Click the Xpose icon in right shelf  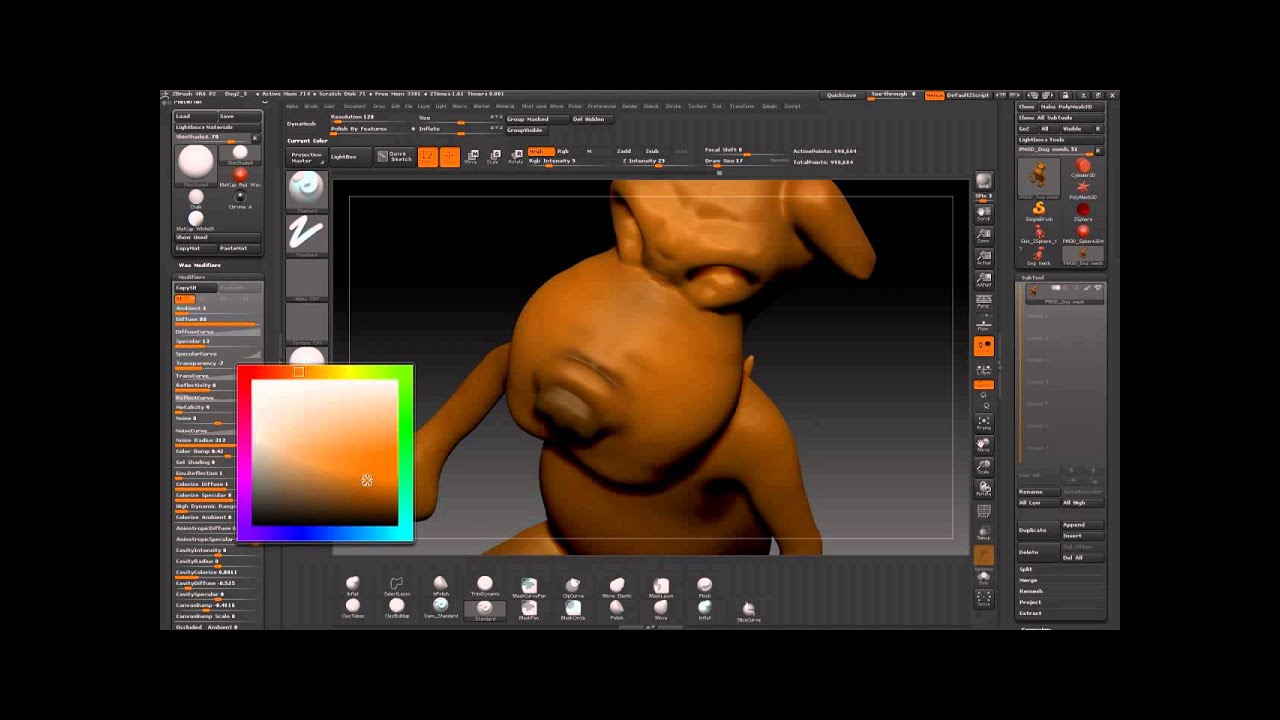click(x=984, y=597)
